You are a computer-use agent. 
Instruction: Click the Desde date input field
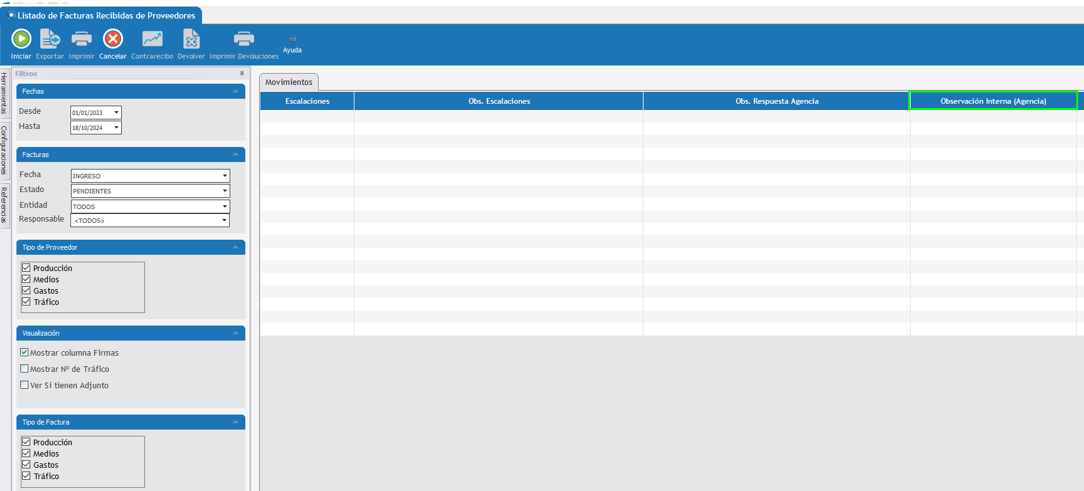click(x=90, y=113)
